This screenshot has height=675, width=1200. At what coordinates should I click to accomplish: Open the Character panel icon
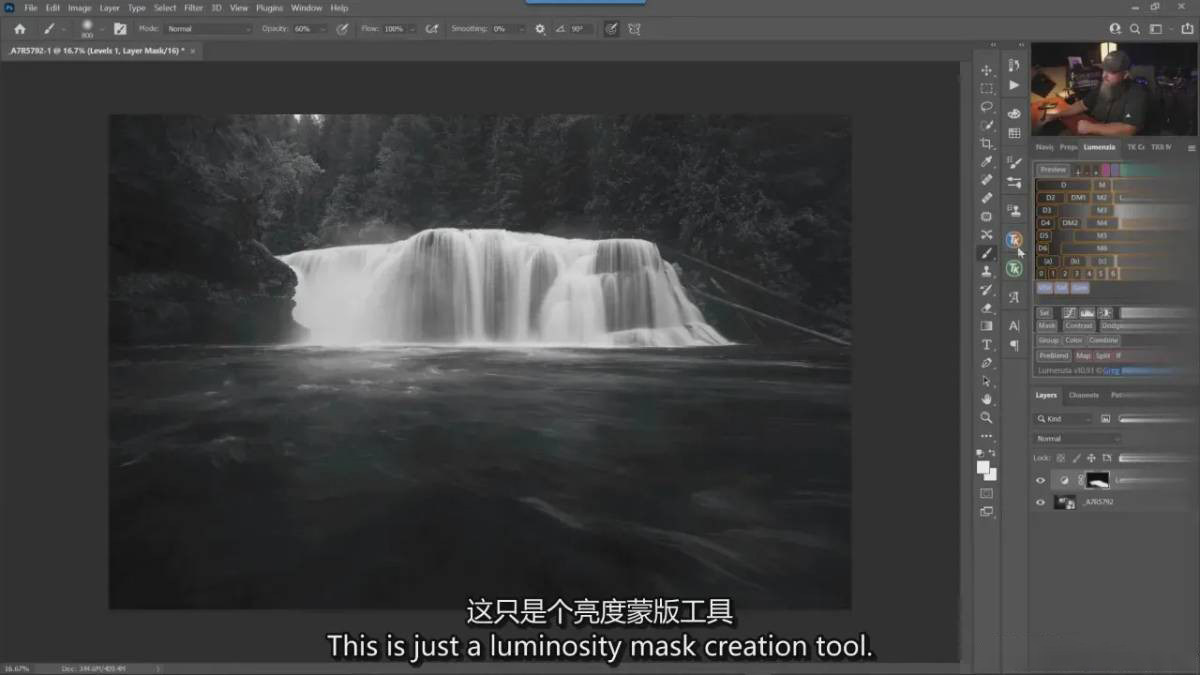pos(1014,325)
